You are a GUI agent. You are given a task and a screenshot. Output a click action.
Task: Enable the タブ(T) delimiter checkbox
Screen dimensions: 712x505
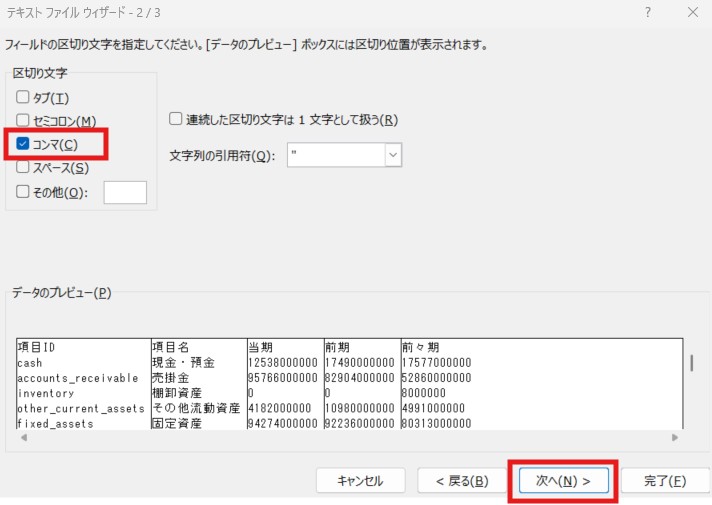point(22,97)
